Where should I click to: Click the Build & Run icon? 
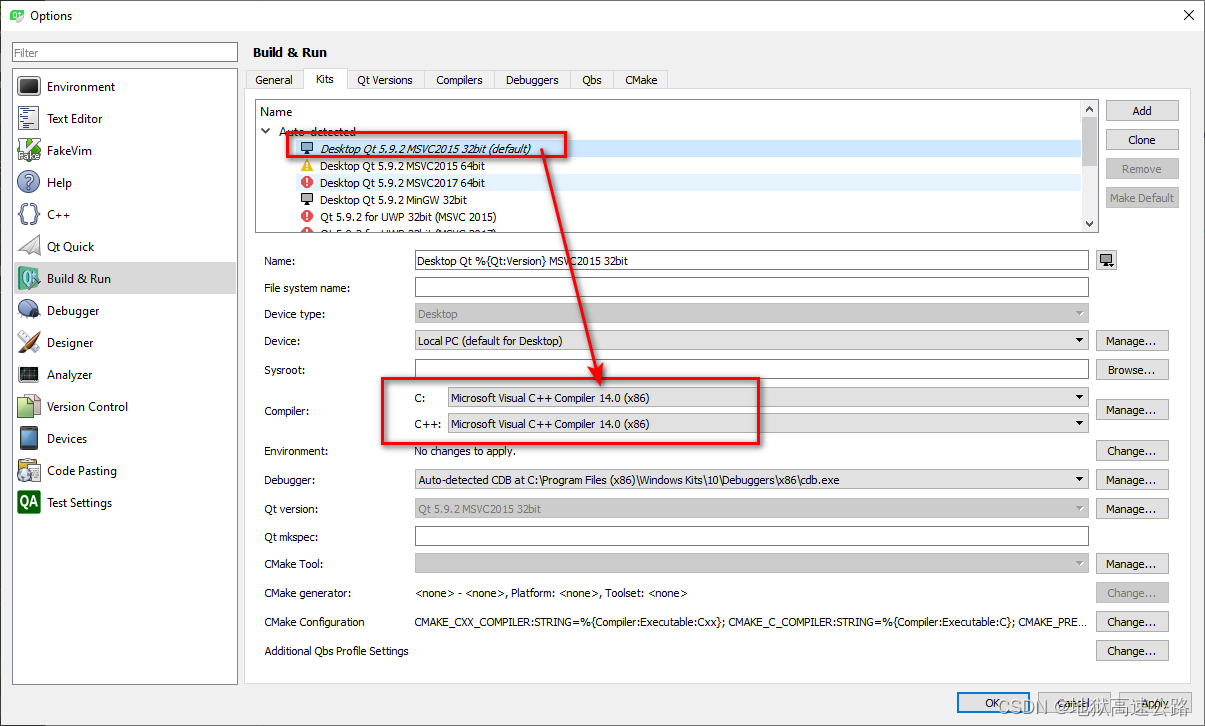(29, 279)
